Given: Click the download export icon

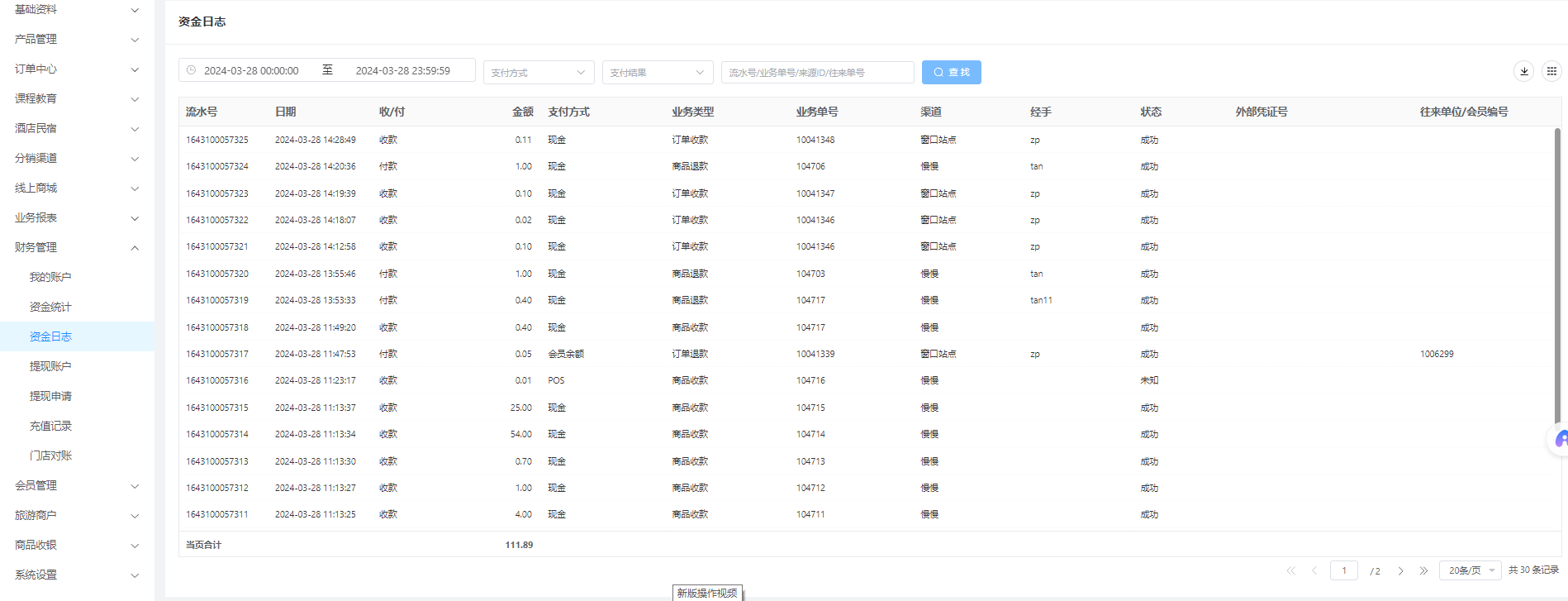Looking at the screenshot, I should [x=1524, y=71].
